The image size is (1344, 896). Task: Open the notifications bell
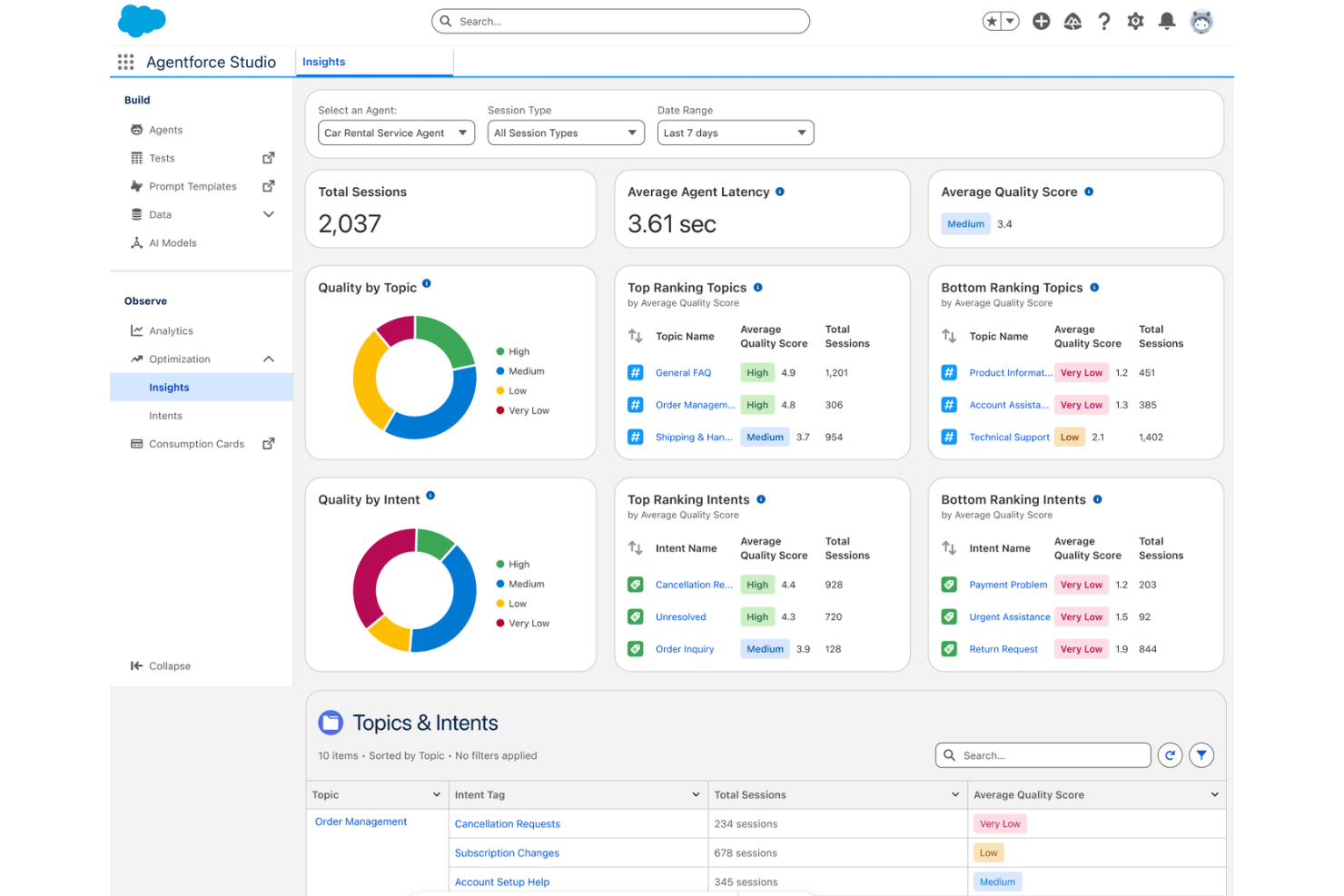coord(1167,21)
